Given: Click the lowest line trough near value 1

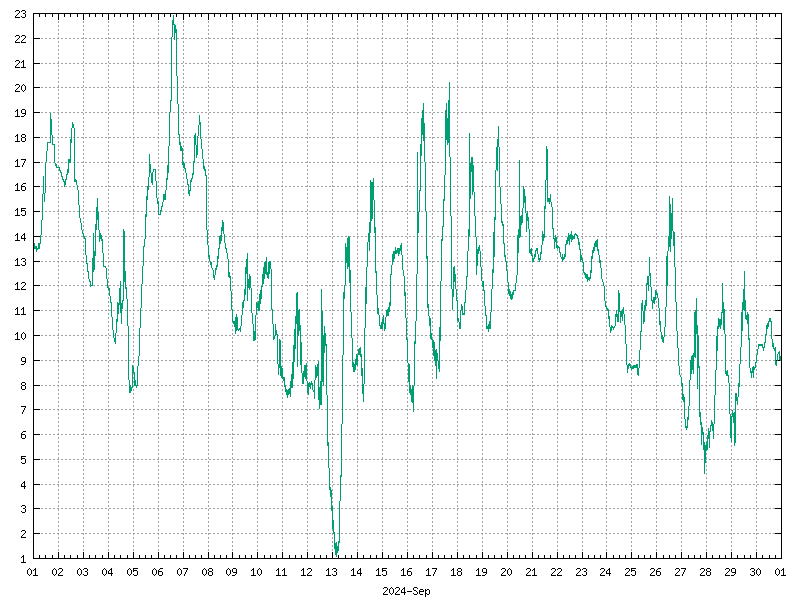Looking at the screenshot, I should [336, 555].
